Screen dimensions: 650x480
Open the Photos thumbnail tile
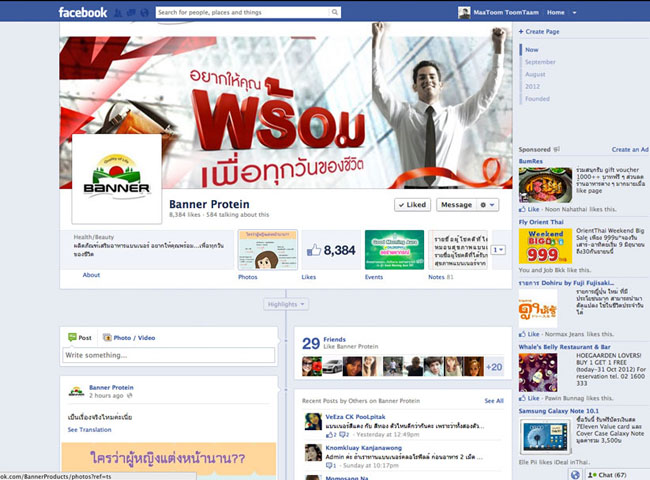267,250
